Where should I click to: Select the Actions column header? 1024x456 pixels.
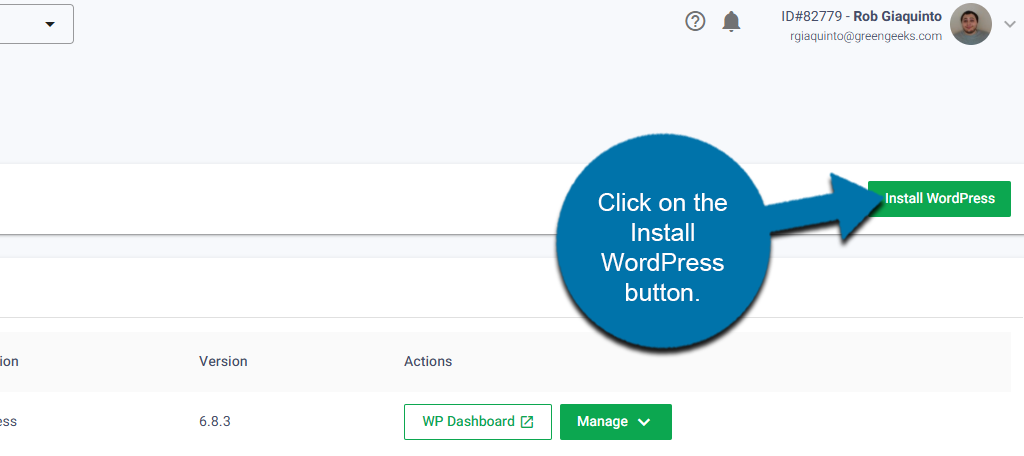click(428, 361)
